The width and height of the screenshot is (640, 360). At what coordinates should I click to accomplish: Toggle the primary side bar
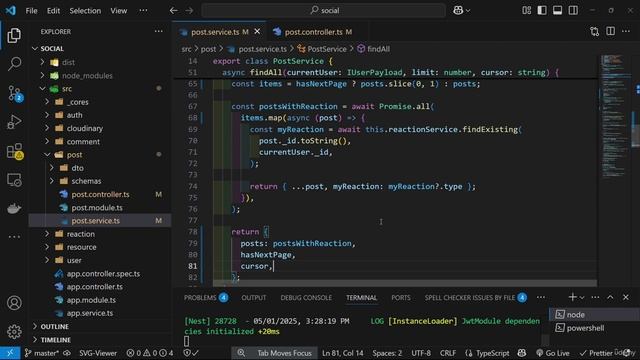542,11
